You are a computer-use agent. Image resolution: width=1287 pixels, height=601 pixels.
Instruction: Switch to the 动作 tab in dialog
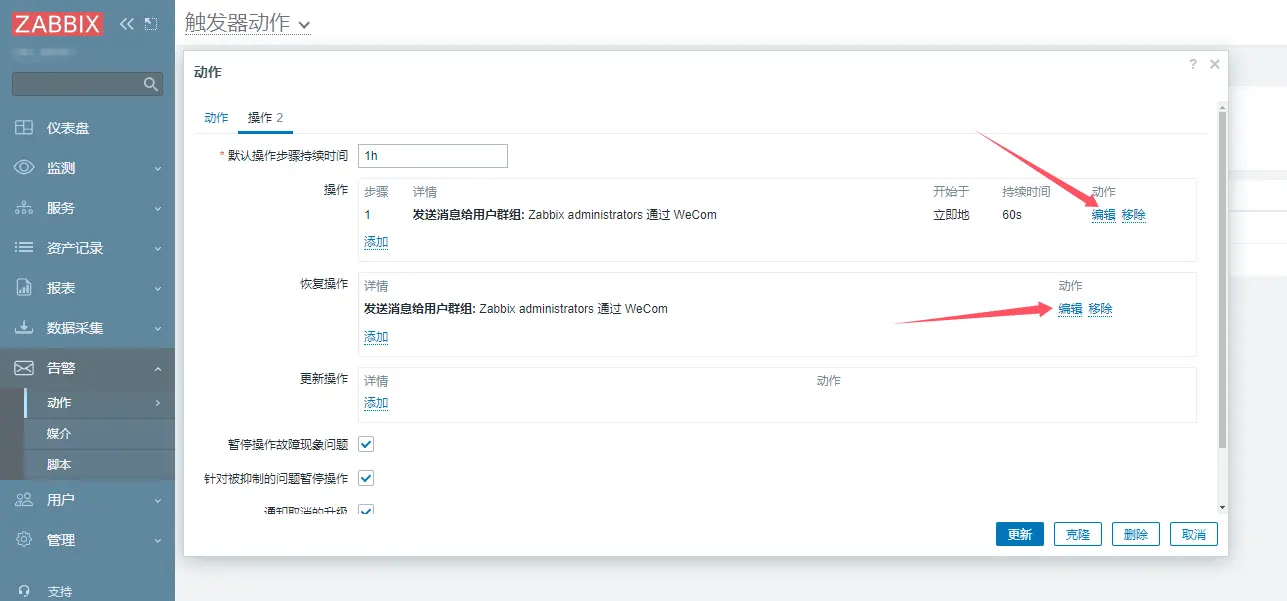pyautogui.click(x=216, y=118)
